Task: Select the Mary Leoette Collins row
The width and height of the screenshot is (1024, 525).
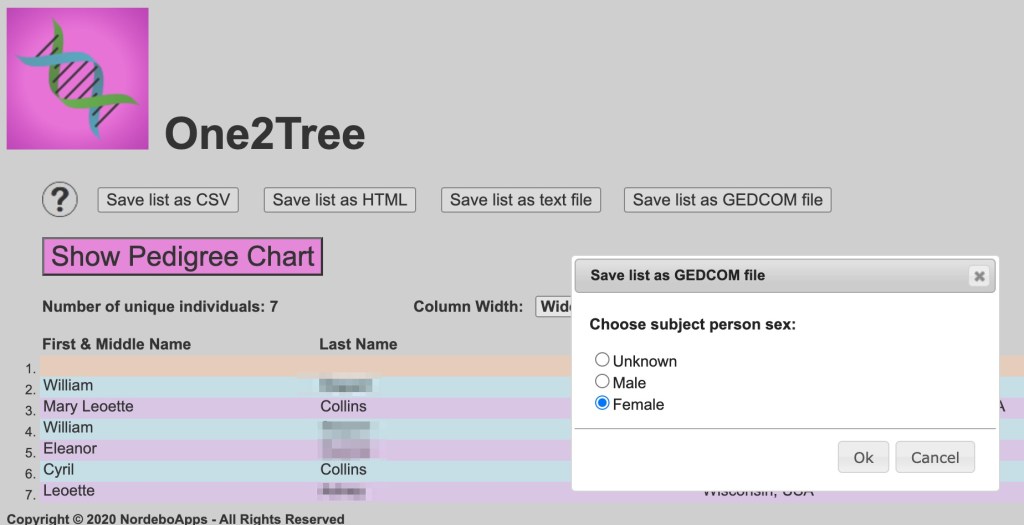Action: pos(88,407)
